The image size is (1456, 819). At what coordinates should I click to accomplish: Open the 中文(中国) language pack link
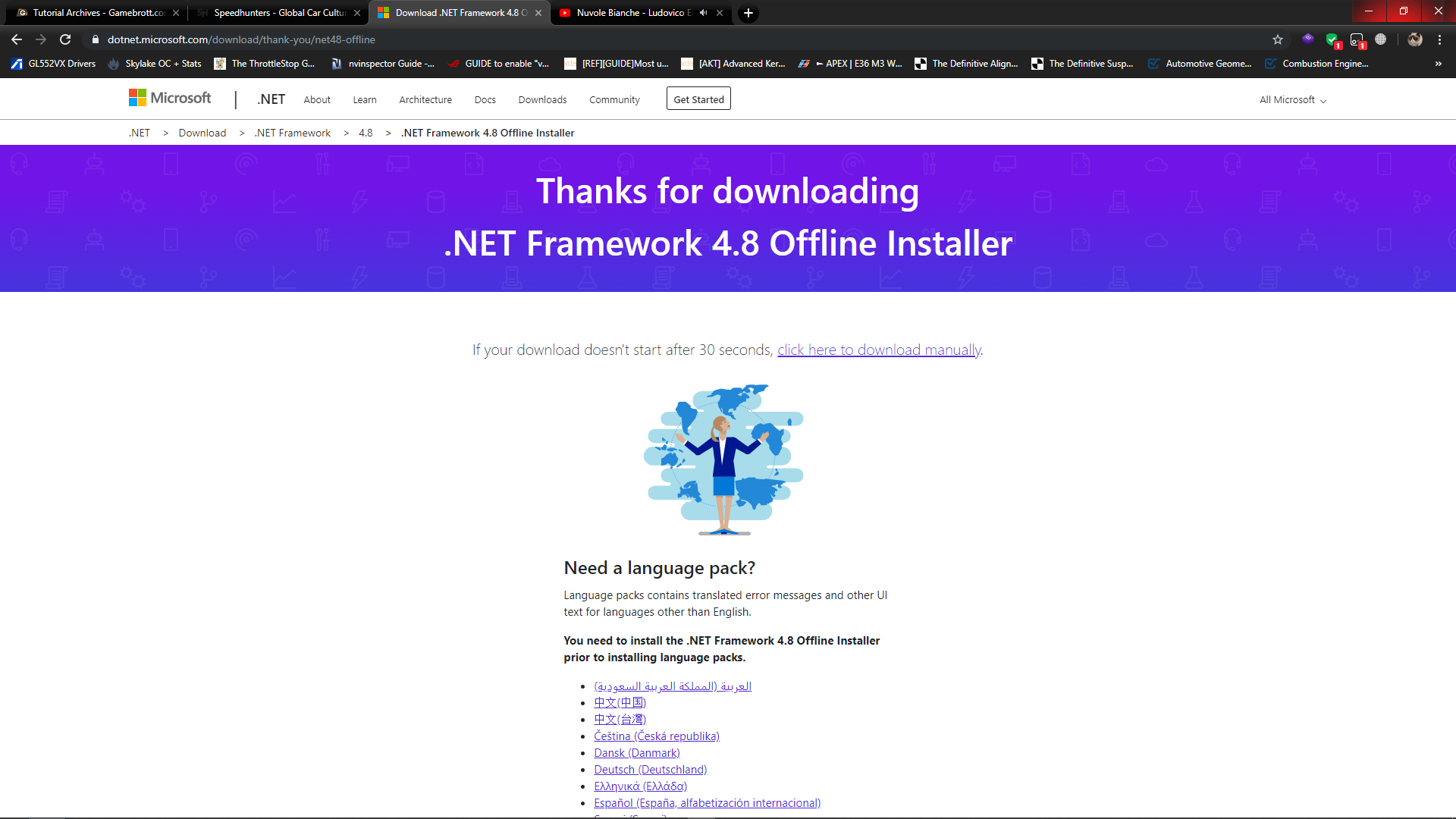(x=620, y=703)
